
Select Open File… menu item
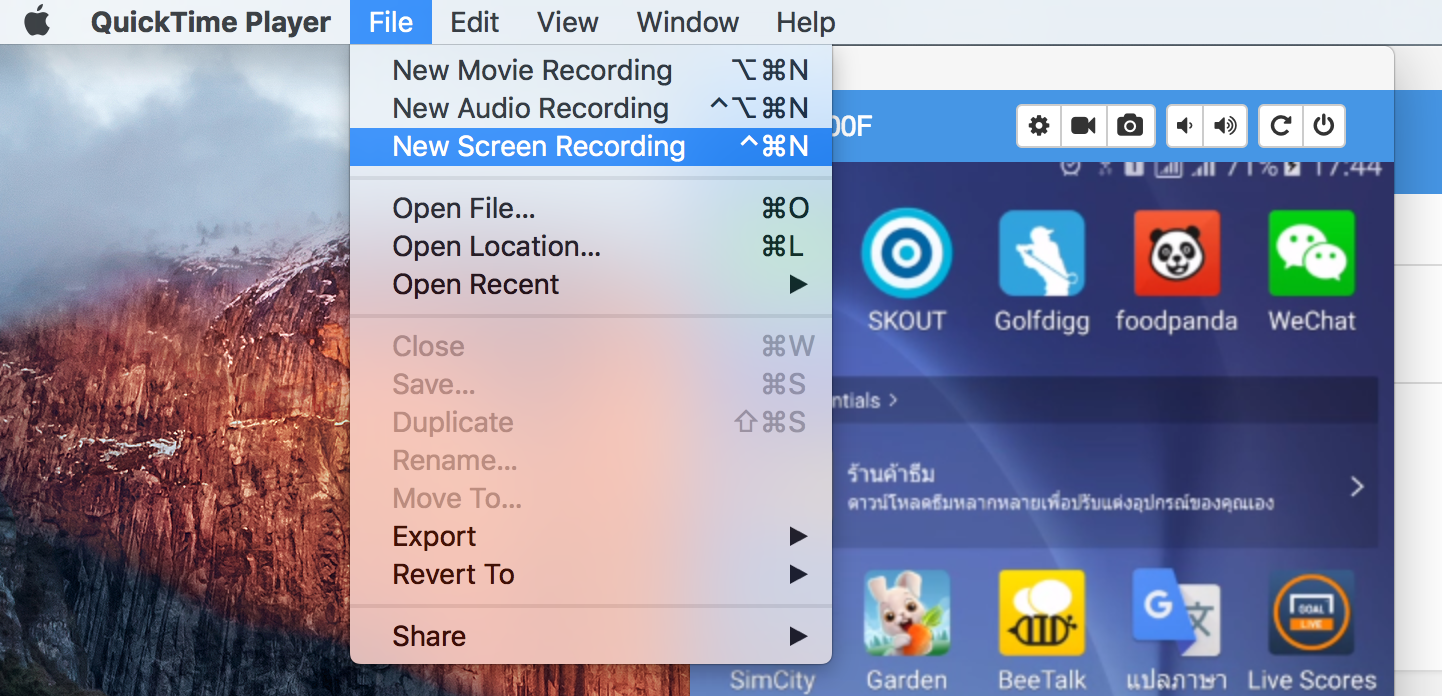(x=591, y=208)
